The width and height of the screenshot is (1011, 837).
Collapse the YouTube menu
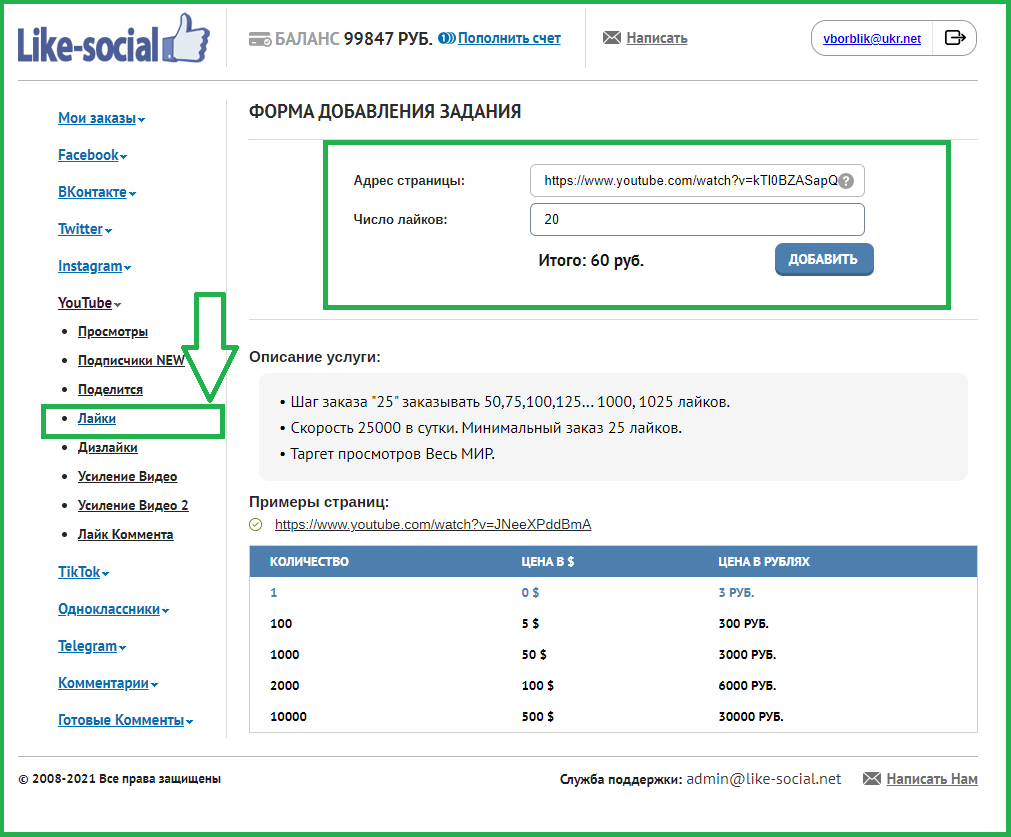click(89, 303)
